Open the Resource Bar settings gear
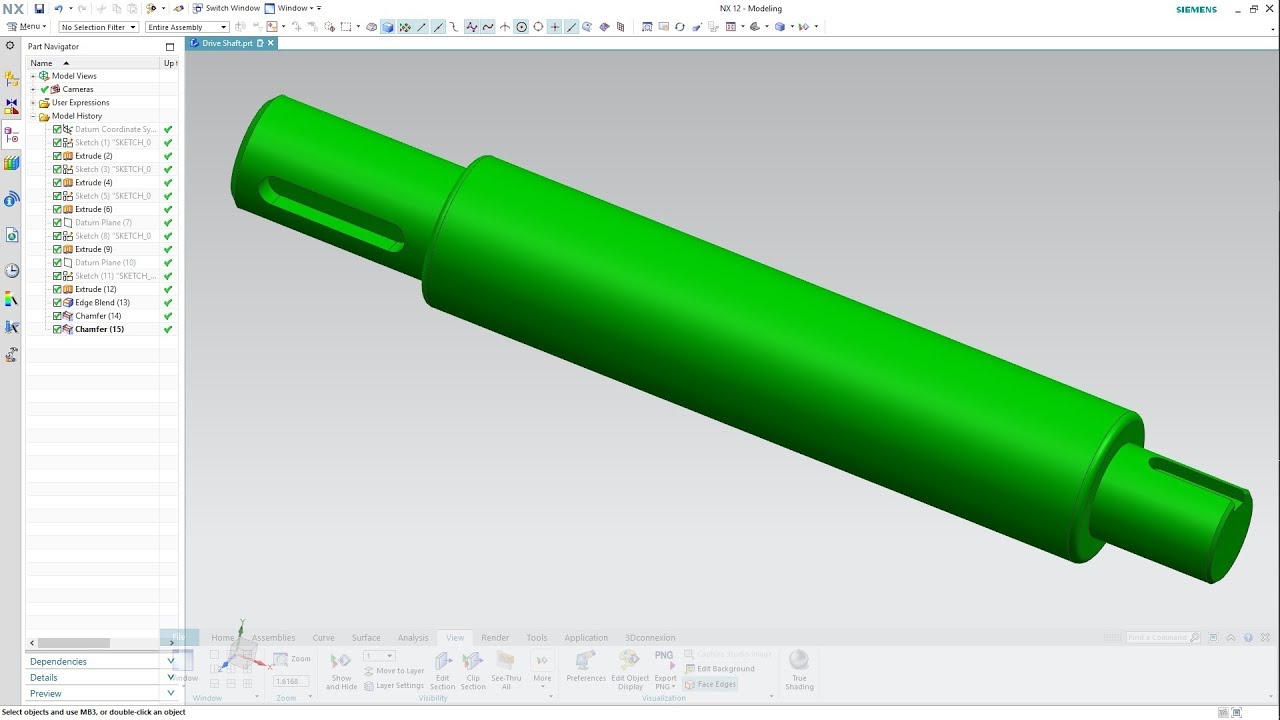This screenshot has width=1280, height=720. pos(11,46)
